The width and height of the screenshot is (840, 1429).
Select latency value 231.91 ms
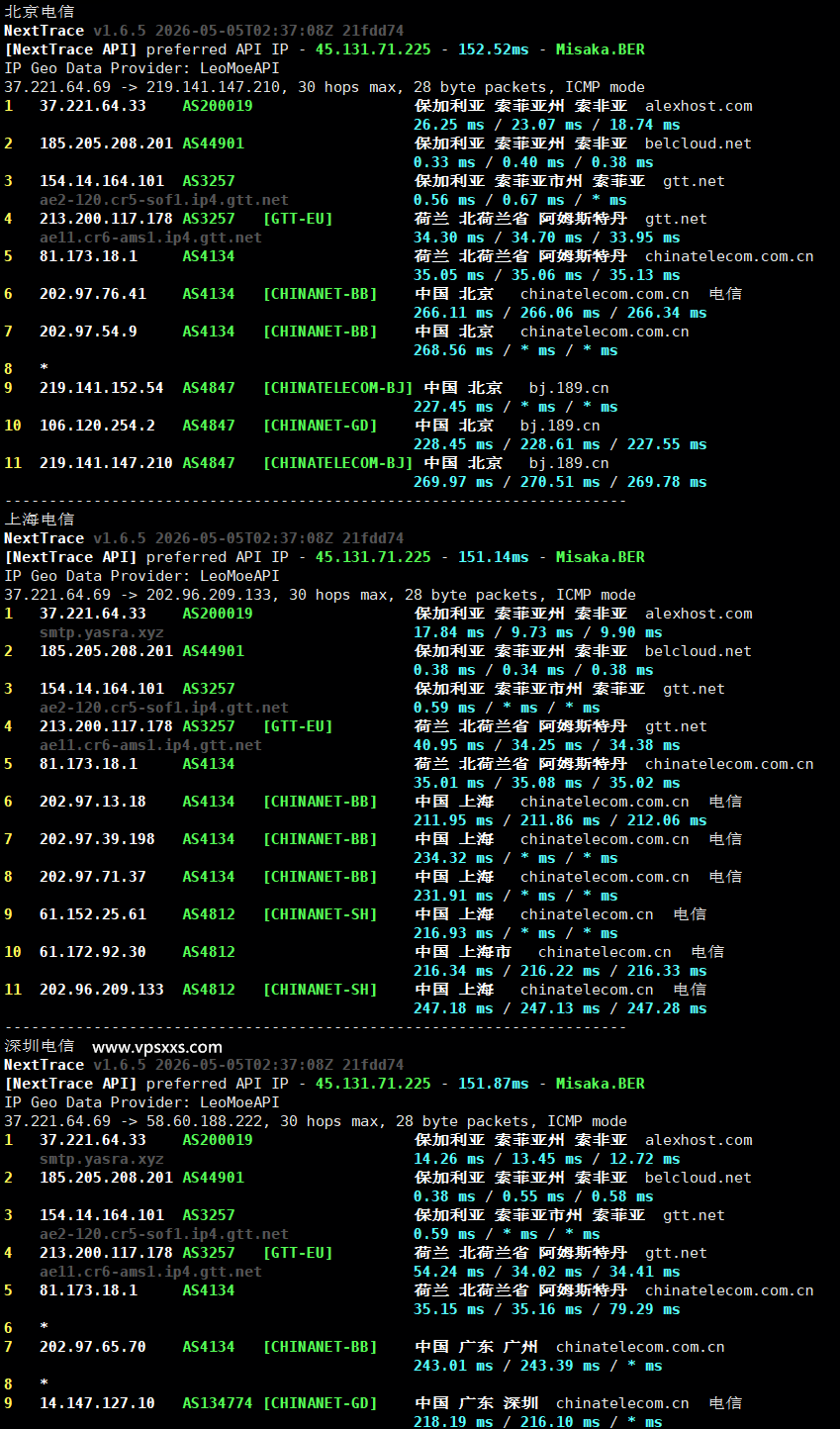click(453, 896)
